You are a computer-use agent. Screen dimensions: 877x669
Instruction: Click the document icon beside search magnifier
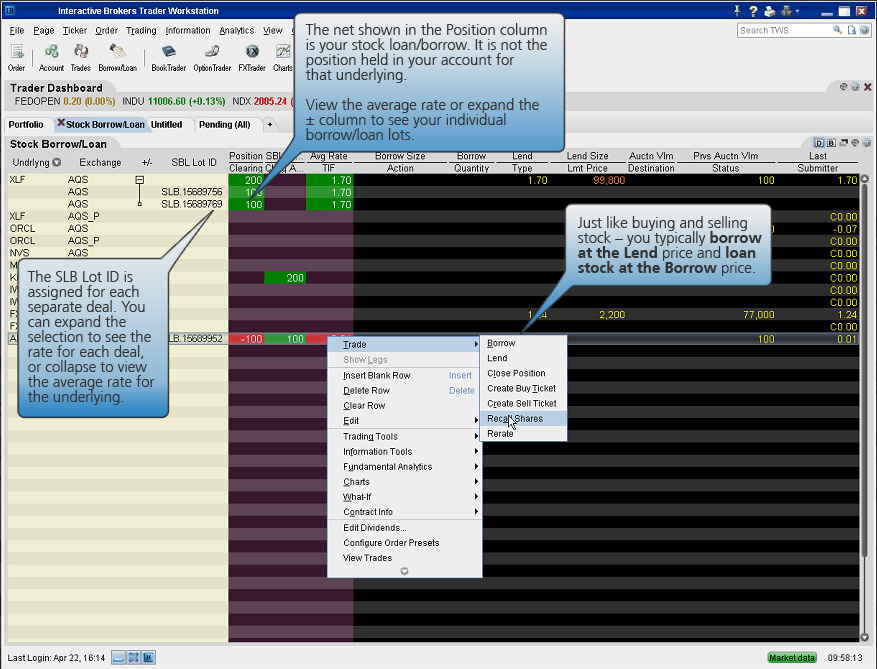click(852, 30)
